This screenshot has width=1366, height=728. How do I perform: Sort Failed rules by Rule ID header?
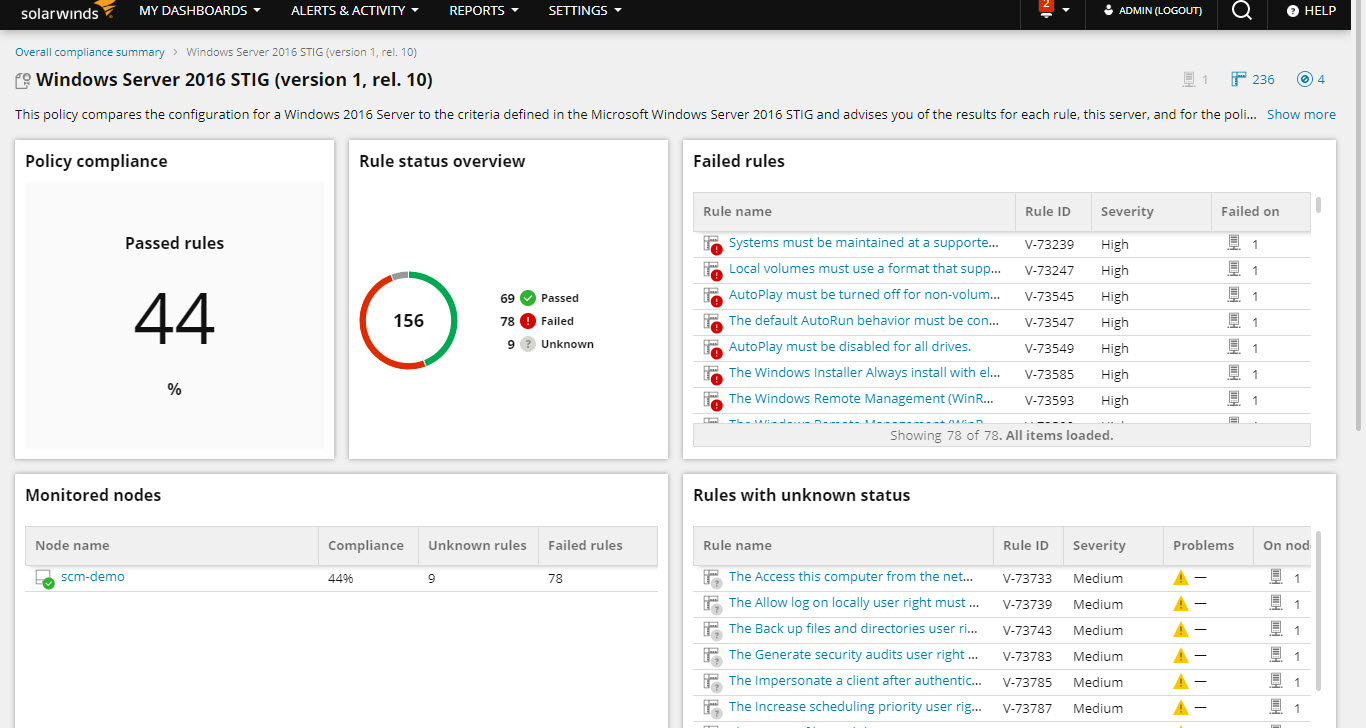click(1053, 212)
